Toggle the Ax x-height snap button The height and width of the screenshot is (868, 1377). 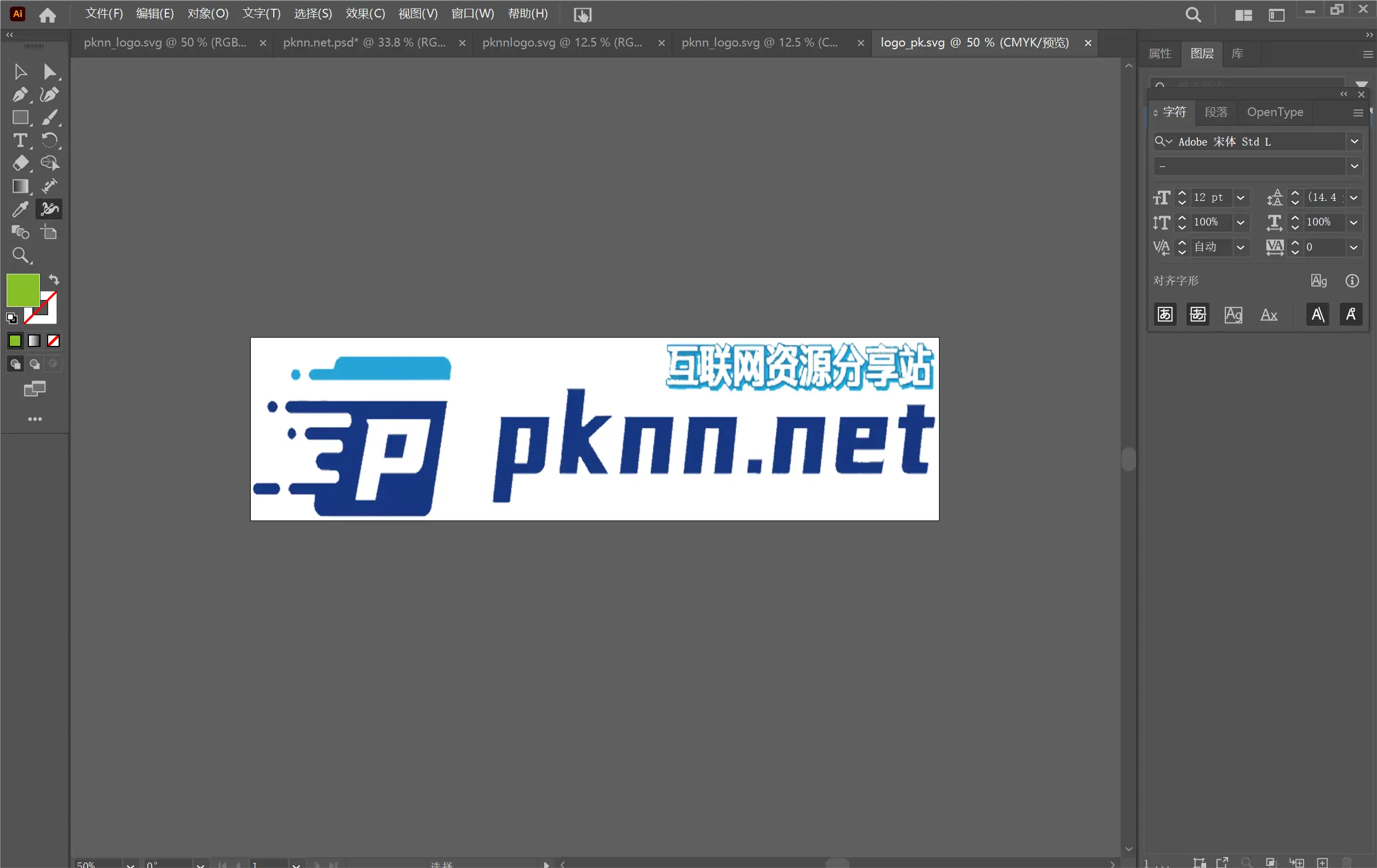pyautogui.click(x=1269, y=314)
